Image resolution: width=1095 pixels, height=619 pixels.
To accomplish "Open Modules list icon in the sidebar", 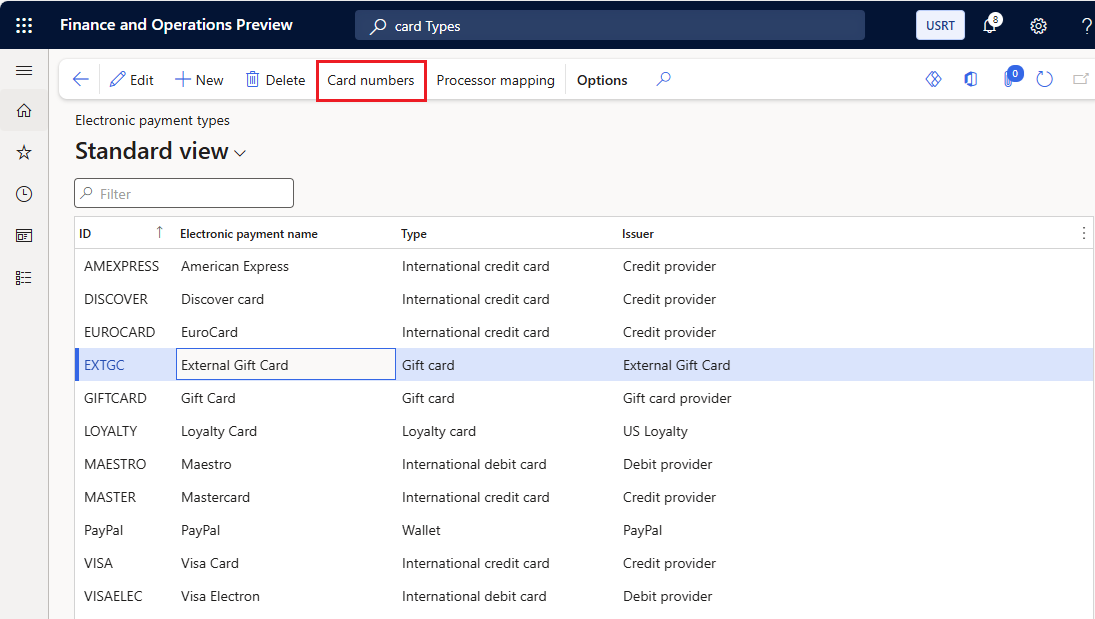I will coord(24,278).
